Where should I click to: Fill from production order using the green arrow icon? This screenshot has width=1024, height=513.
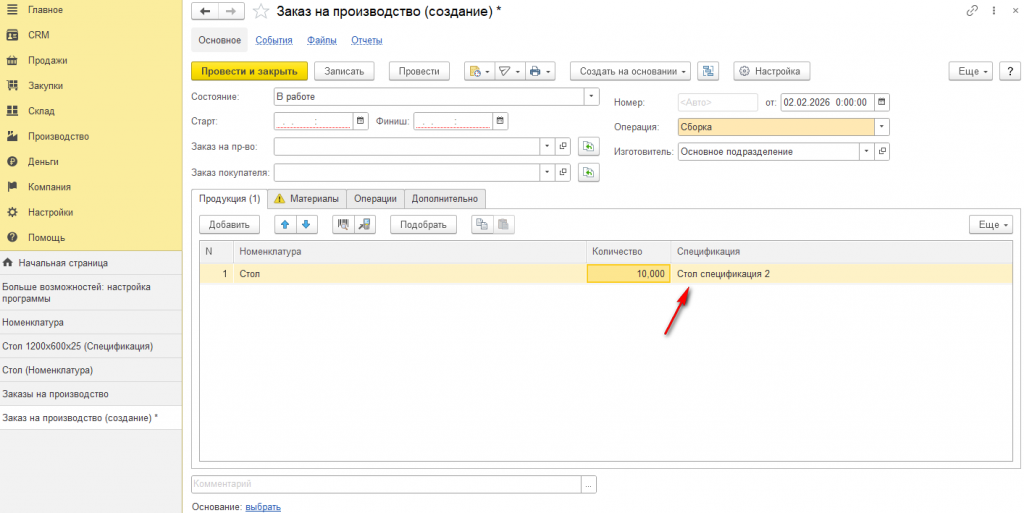(588, 147)
